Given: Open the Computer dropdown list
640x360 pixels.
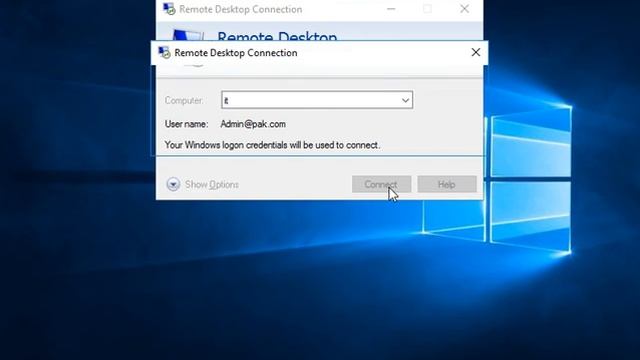Looking at the screenshot, I should point(405,100).
